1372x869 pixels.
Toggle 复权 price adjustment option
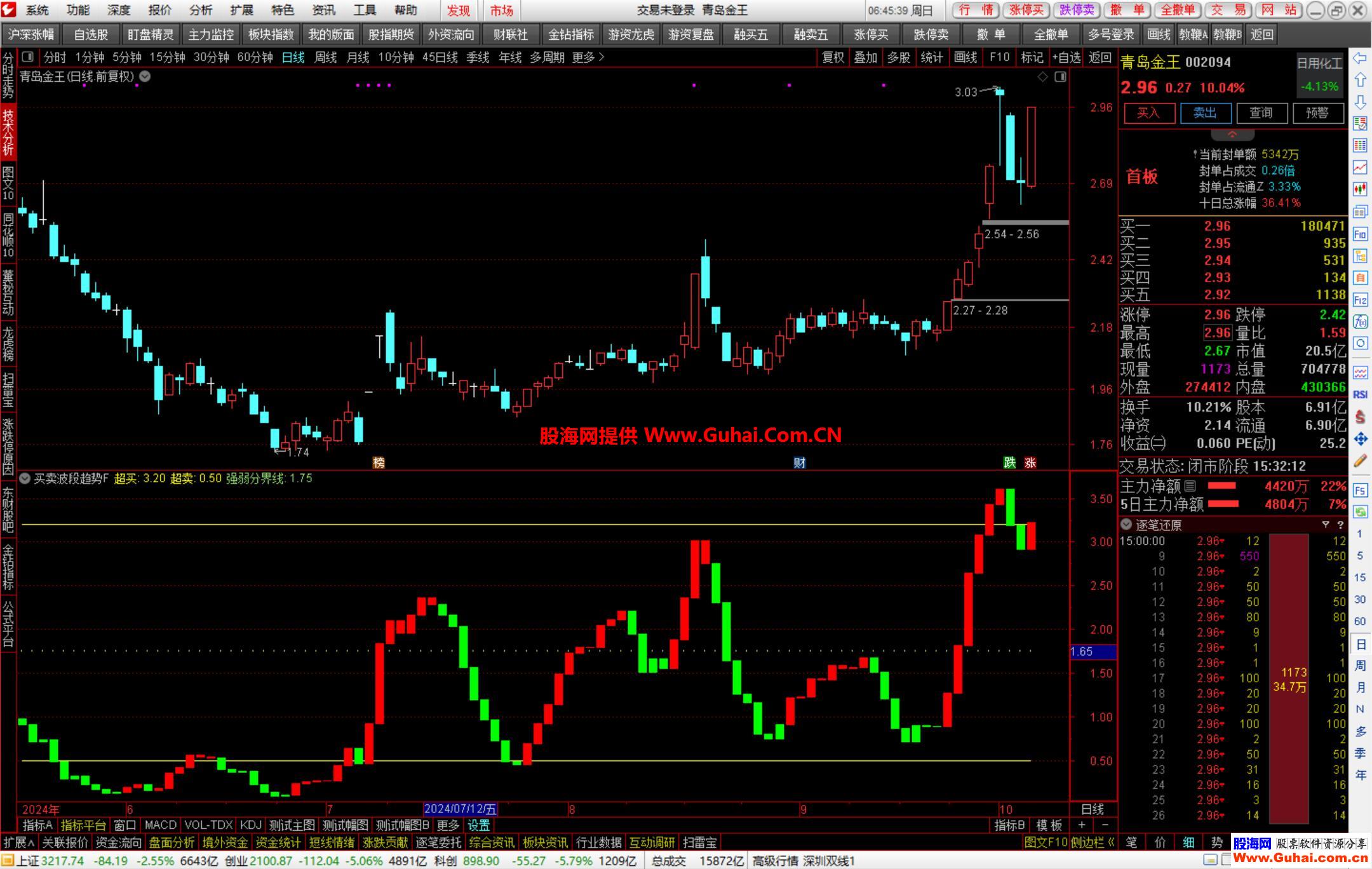[x=833, y=57]
